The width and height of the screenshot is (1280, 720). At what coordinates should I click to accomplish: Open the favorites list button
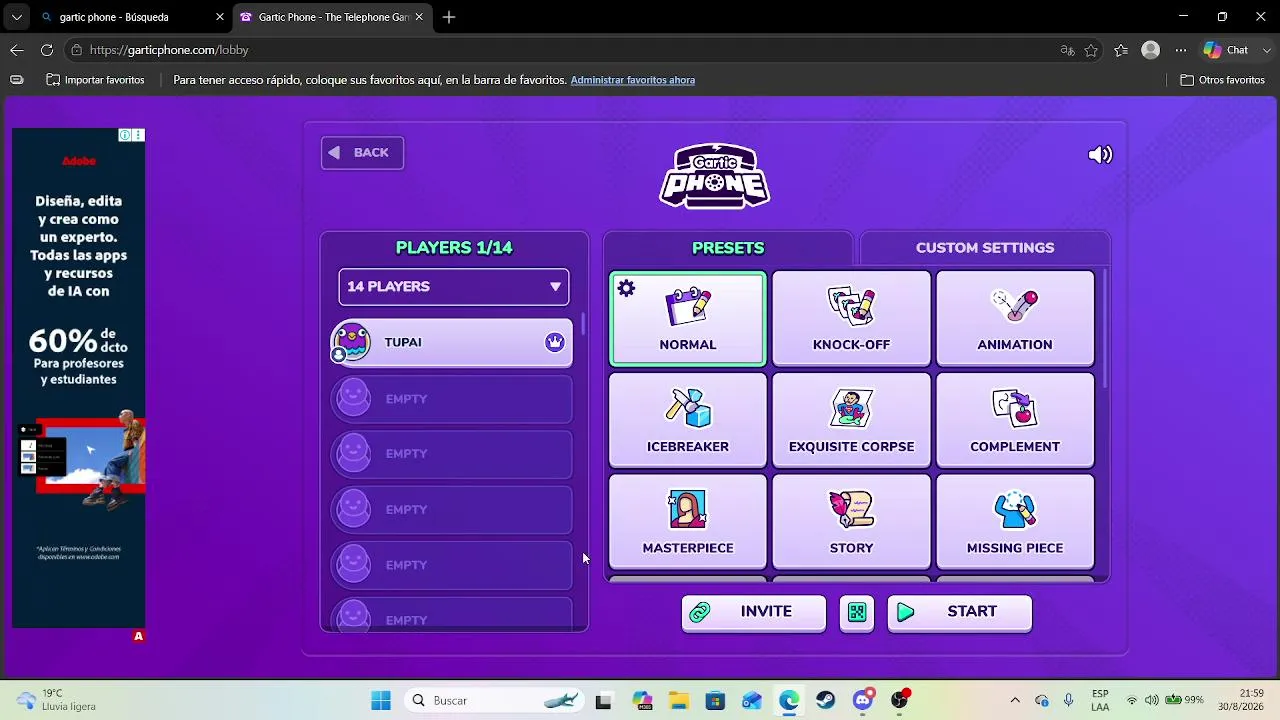pyautogui.click(x=1121, y=50)
